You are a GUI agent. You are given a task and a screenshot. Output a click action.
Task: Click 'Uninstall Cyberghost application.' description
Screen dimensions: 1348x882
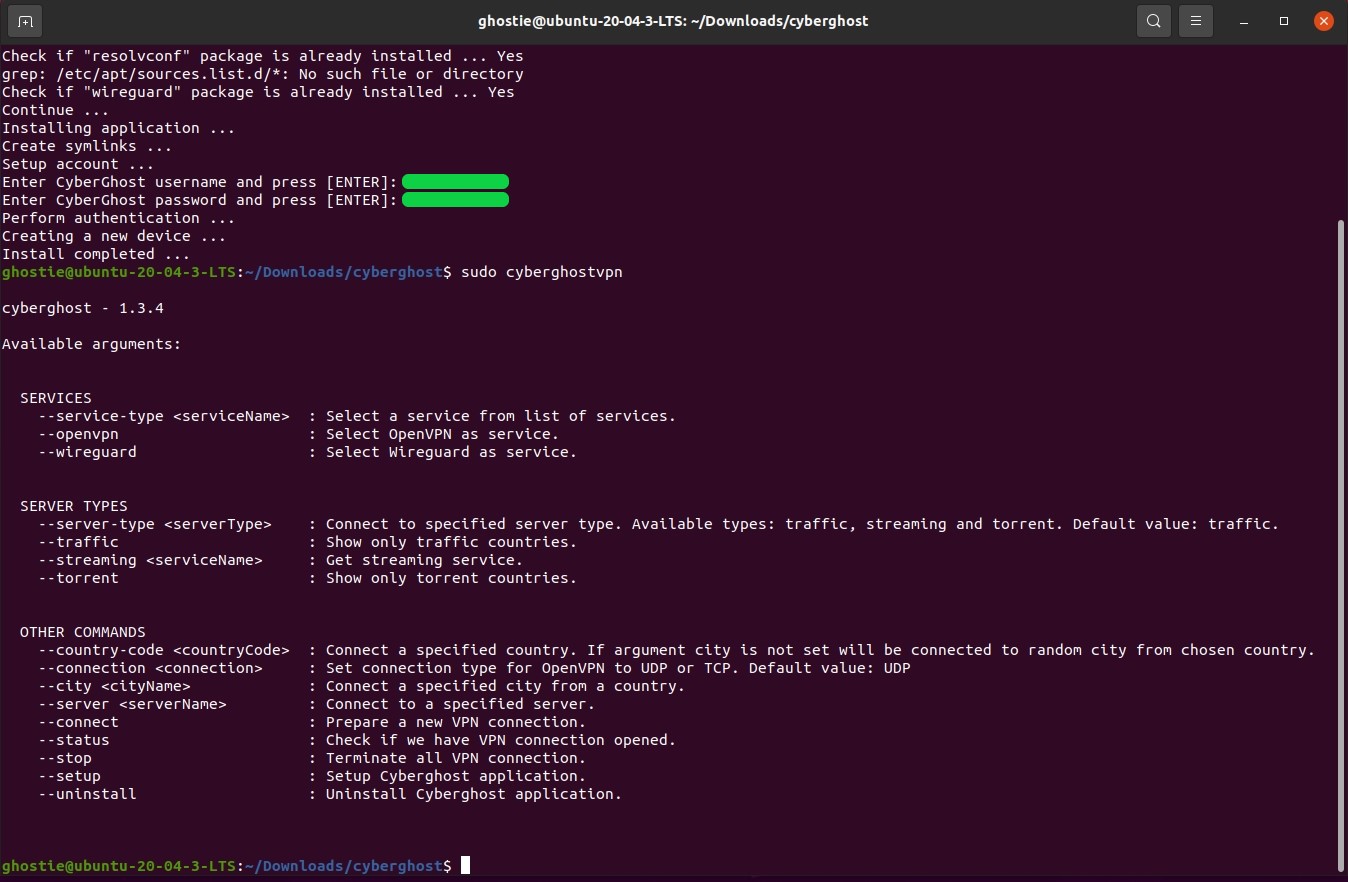click(x=474, y=794)
